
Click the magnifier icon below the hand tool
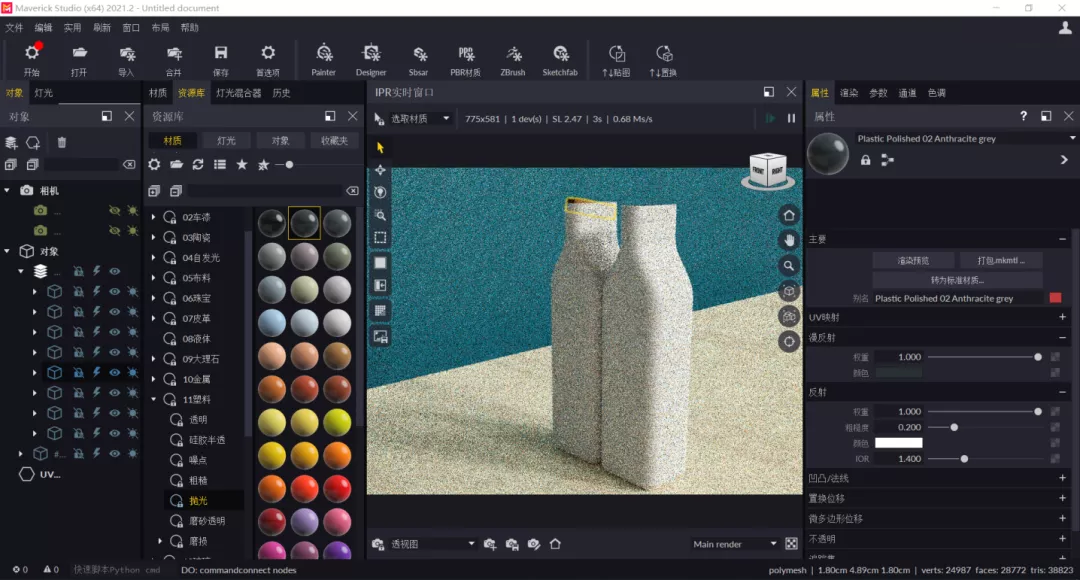pyautogui.click(x=789, y=266)
